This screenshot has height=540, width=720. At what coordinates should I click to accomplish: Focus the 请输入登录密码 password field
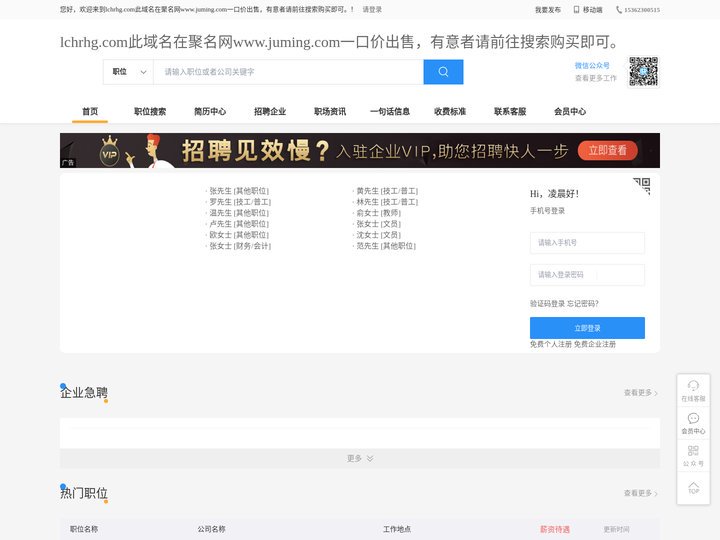click(587, 275)
